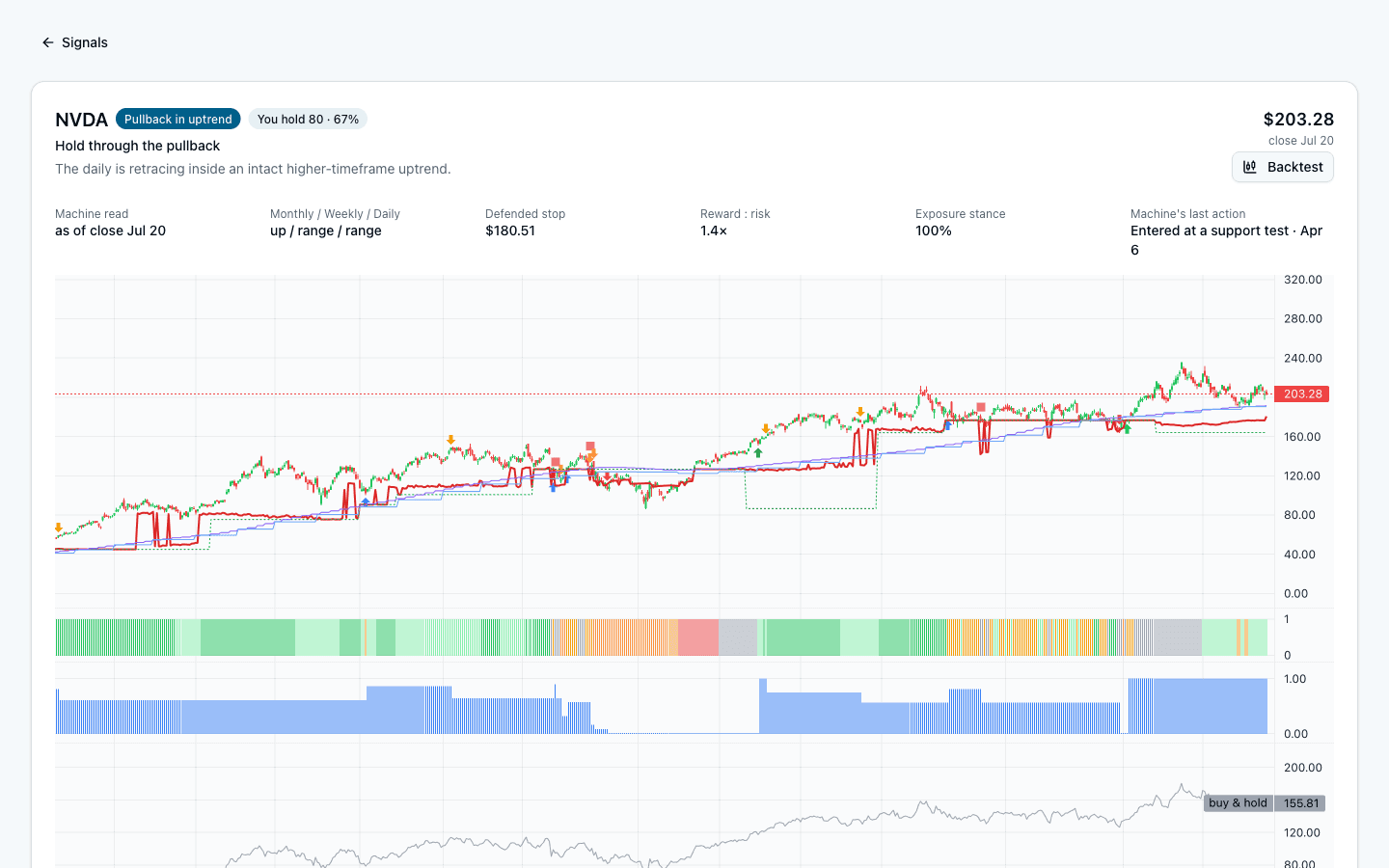This screenshot has width=1389, height=868.
Task: Click the 40.00 price axis label
Action: [1299, 555]
